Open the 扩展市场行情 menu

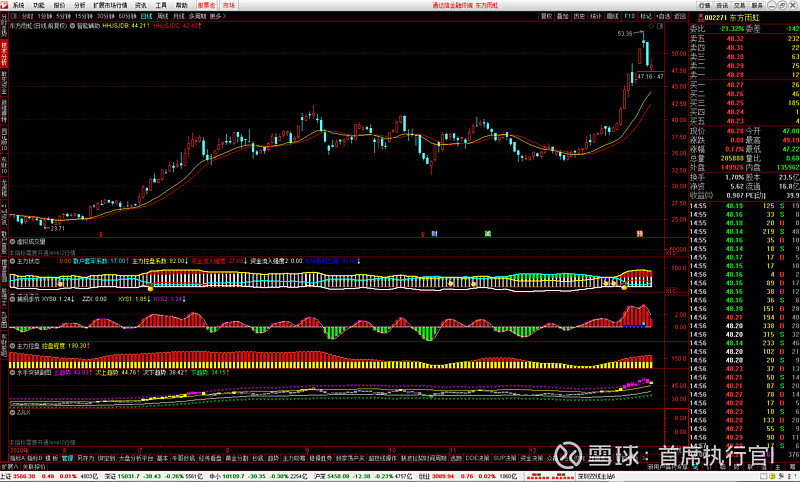[x=110, y=5]
